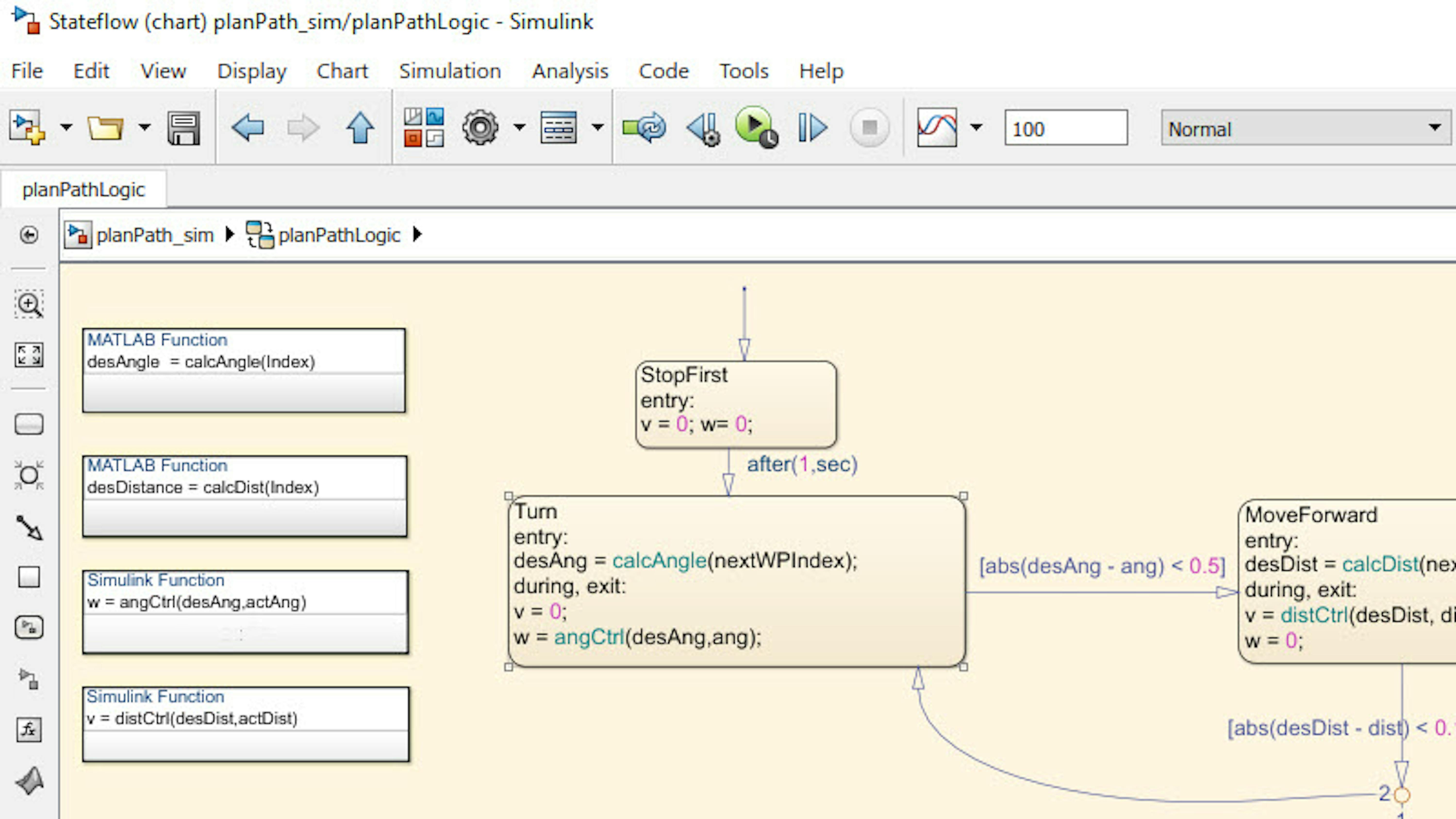
Task: Select the Zoom In palette tool
Action: click(29, 305)
